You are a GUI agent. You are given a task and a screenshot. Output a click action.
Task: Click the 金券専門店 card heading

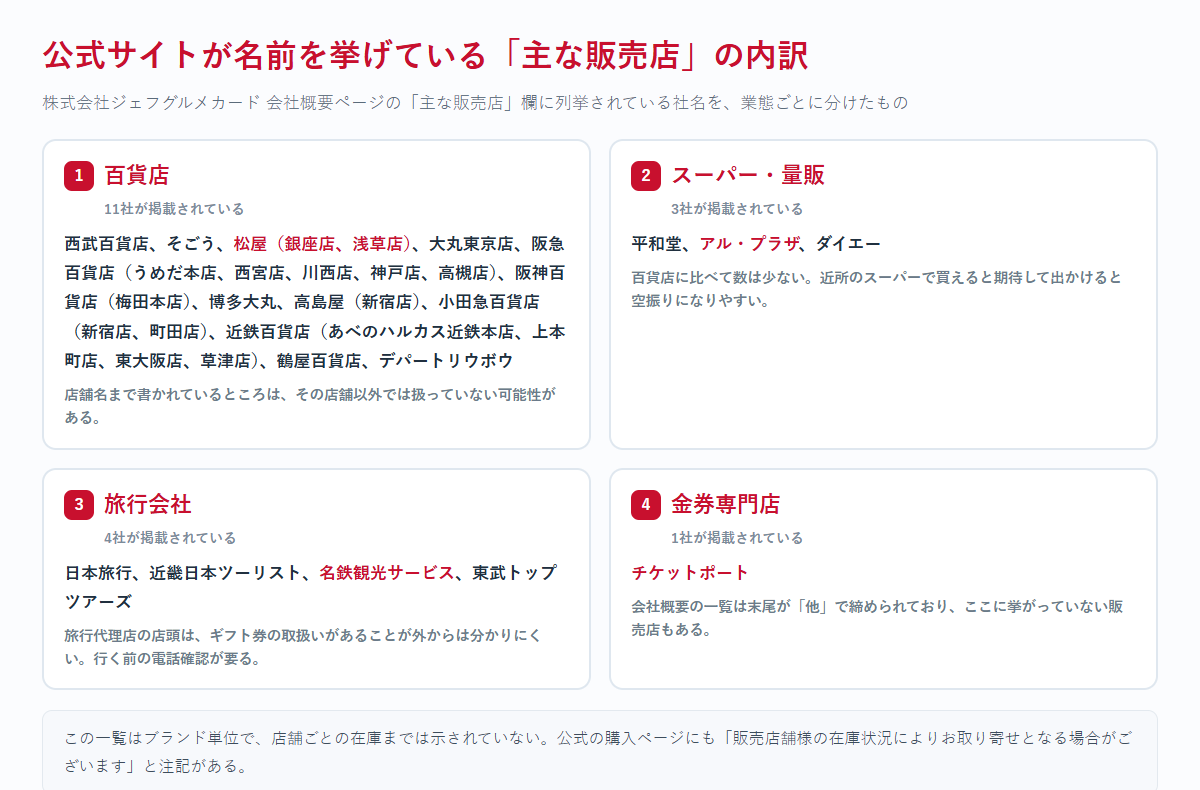726,504
